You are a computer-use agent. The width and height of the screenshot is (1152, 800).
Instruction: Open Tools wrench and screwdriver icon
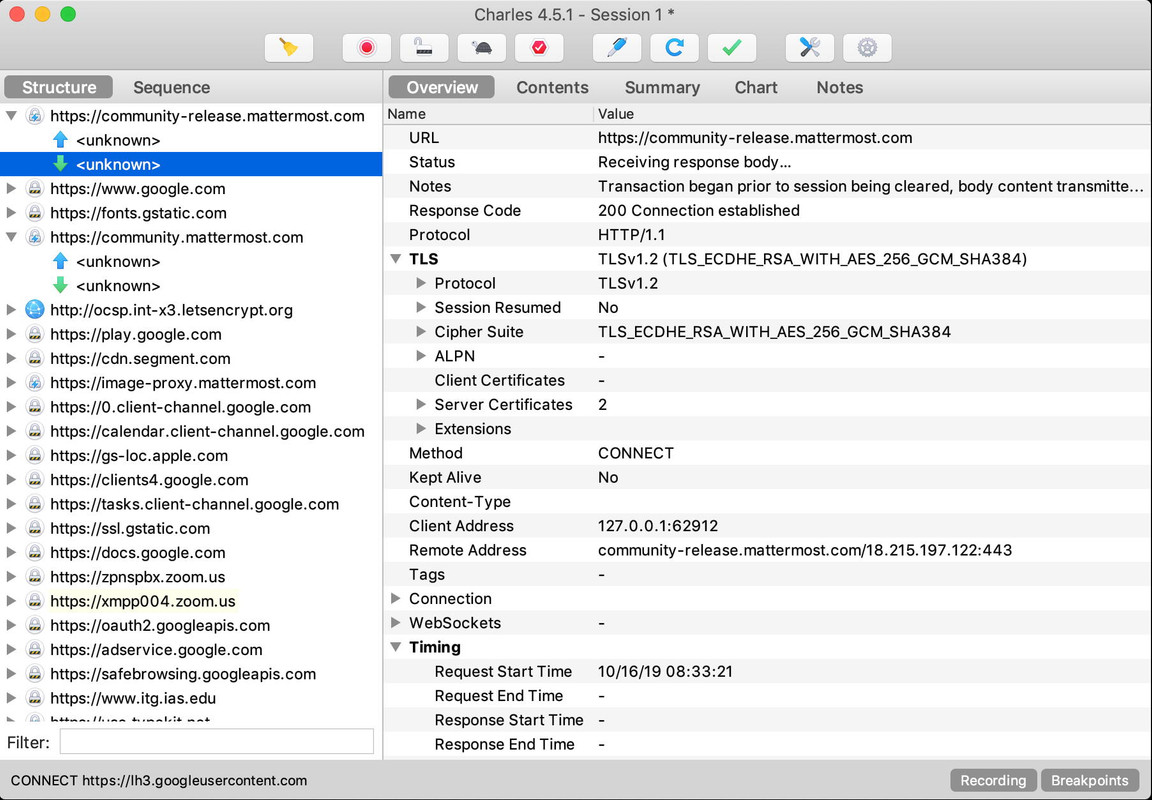point(810,48)
